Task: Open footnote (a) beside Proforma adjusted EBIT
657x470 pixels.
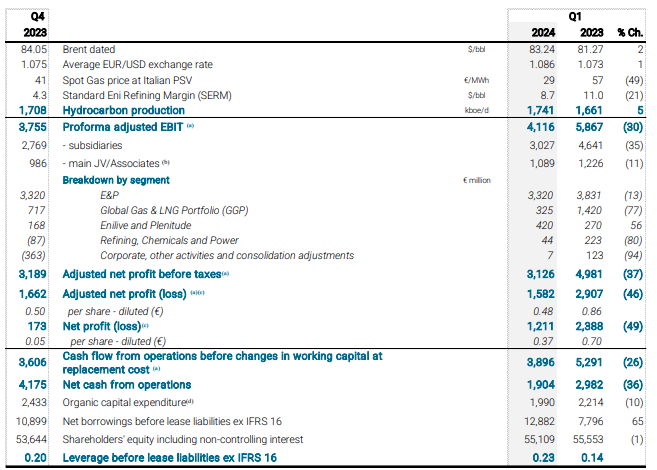Action: pos(190,126)
